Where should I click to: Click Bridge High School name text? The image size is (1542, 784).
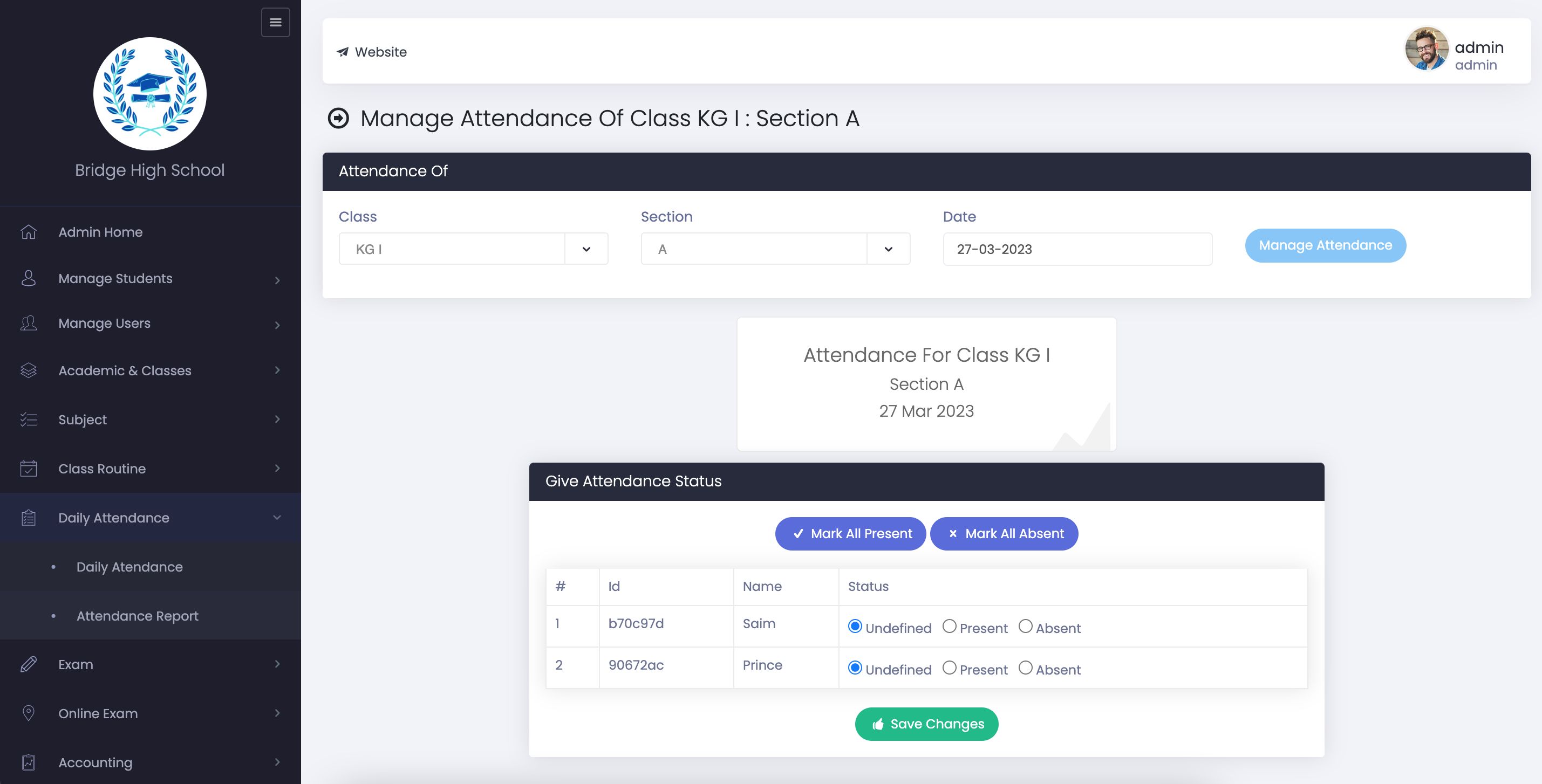[x=149, y=170]
